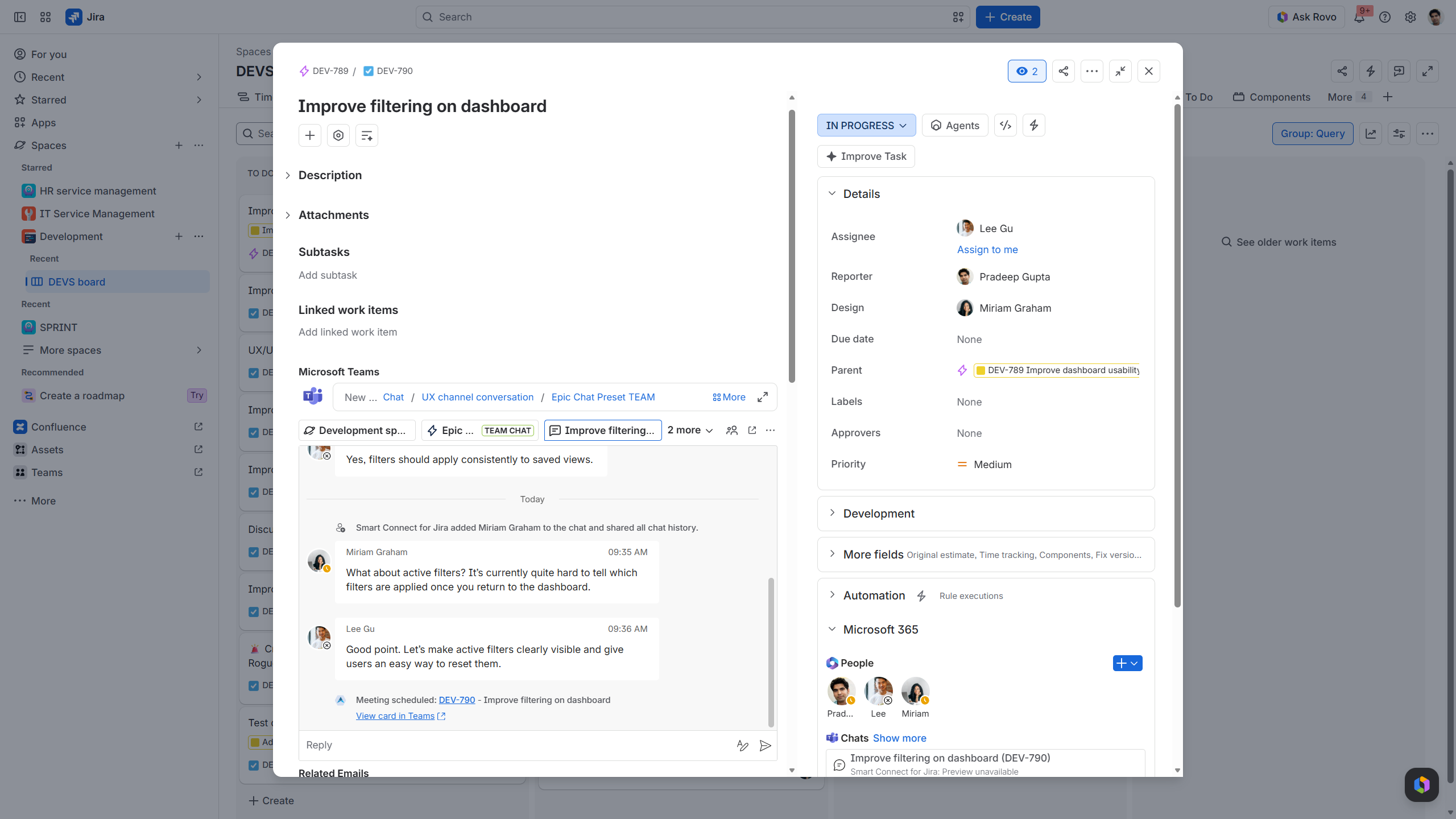
Task: Click the add plus button under title
Action: point(310,135)
